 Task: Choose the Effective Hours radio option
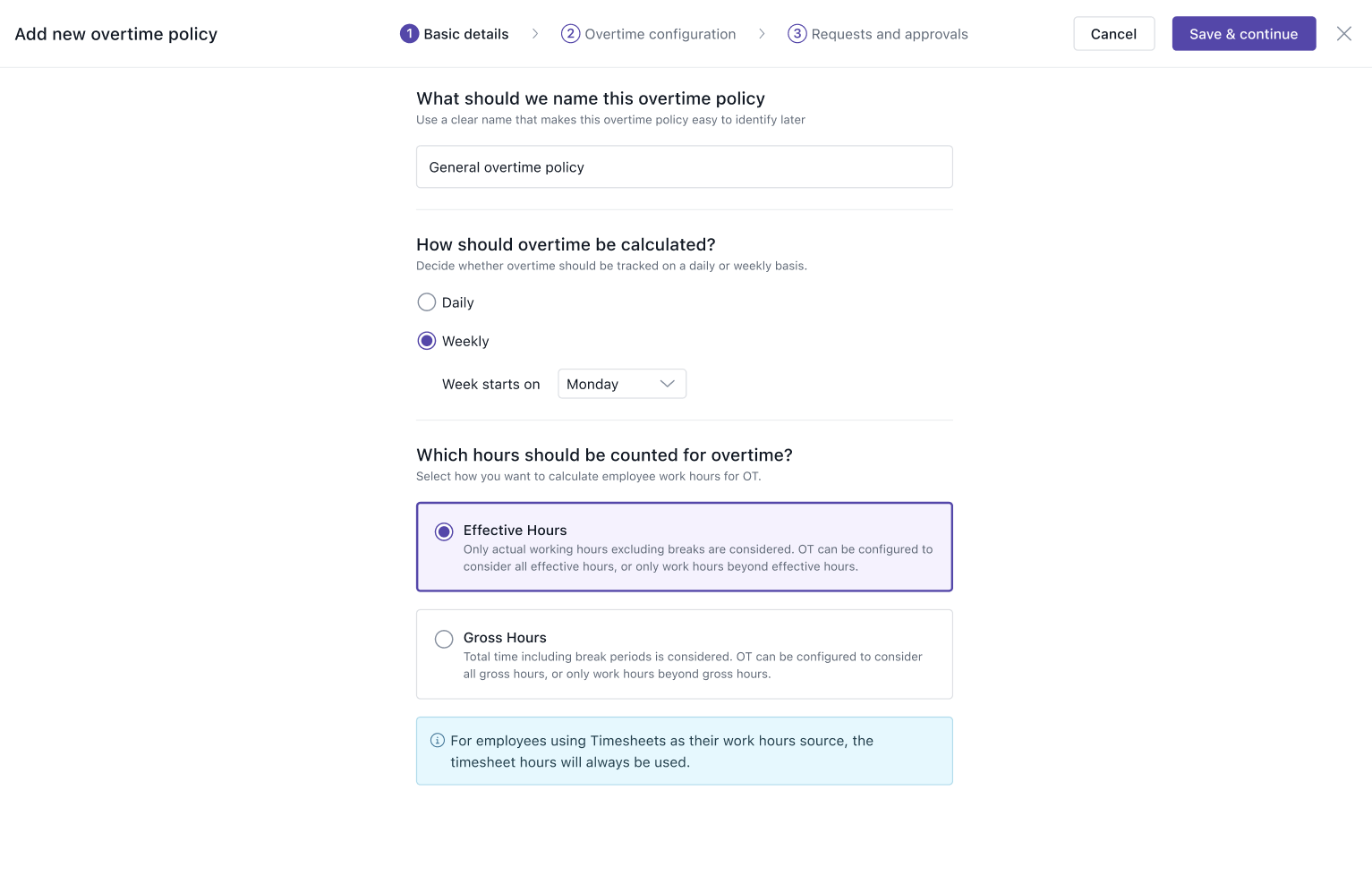coord(444,531)
